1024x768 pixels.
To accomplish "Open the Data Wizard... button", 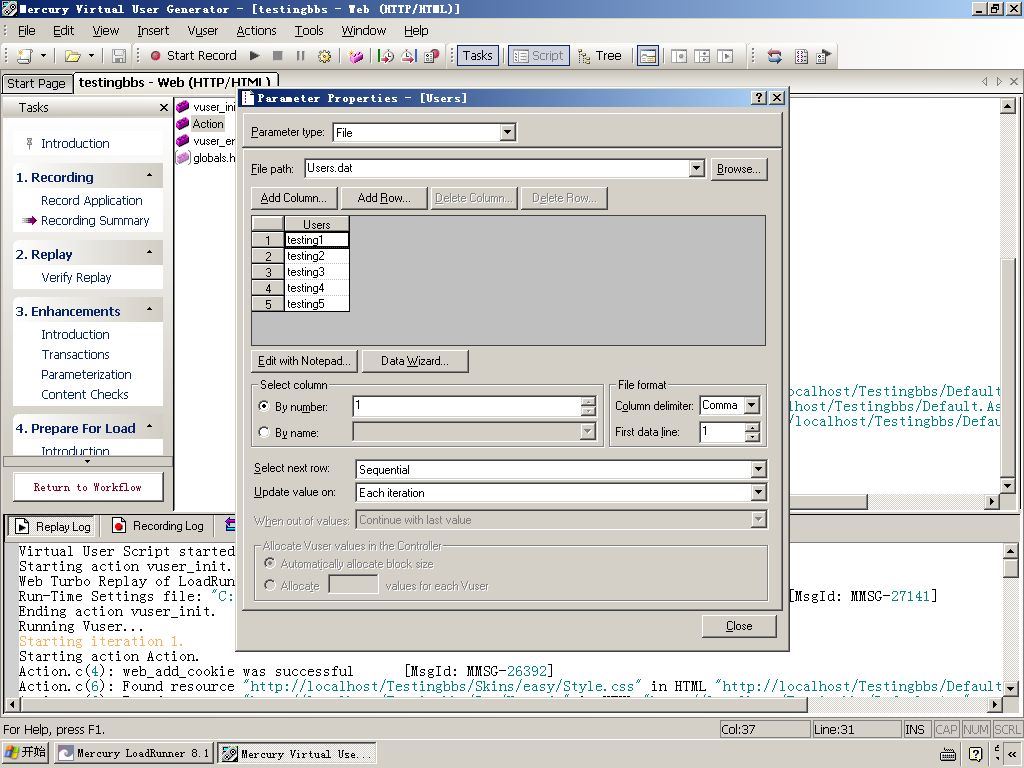I will [415, 360].
